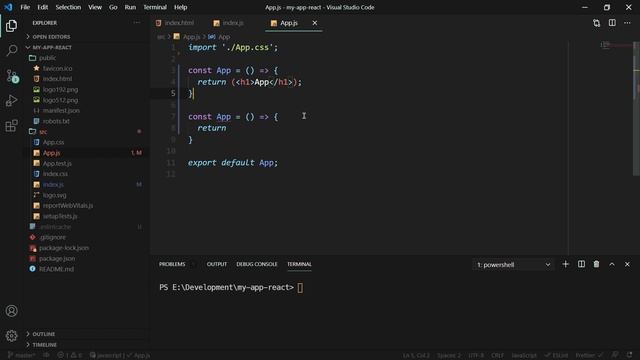Open editor more actions ellipsis
The height and width of the screenshot is (360, 640).
click(x=627, y=23)
